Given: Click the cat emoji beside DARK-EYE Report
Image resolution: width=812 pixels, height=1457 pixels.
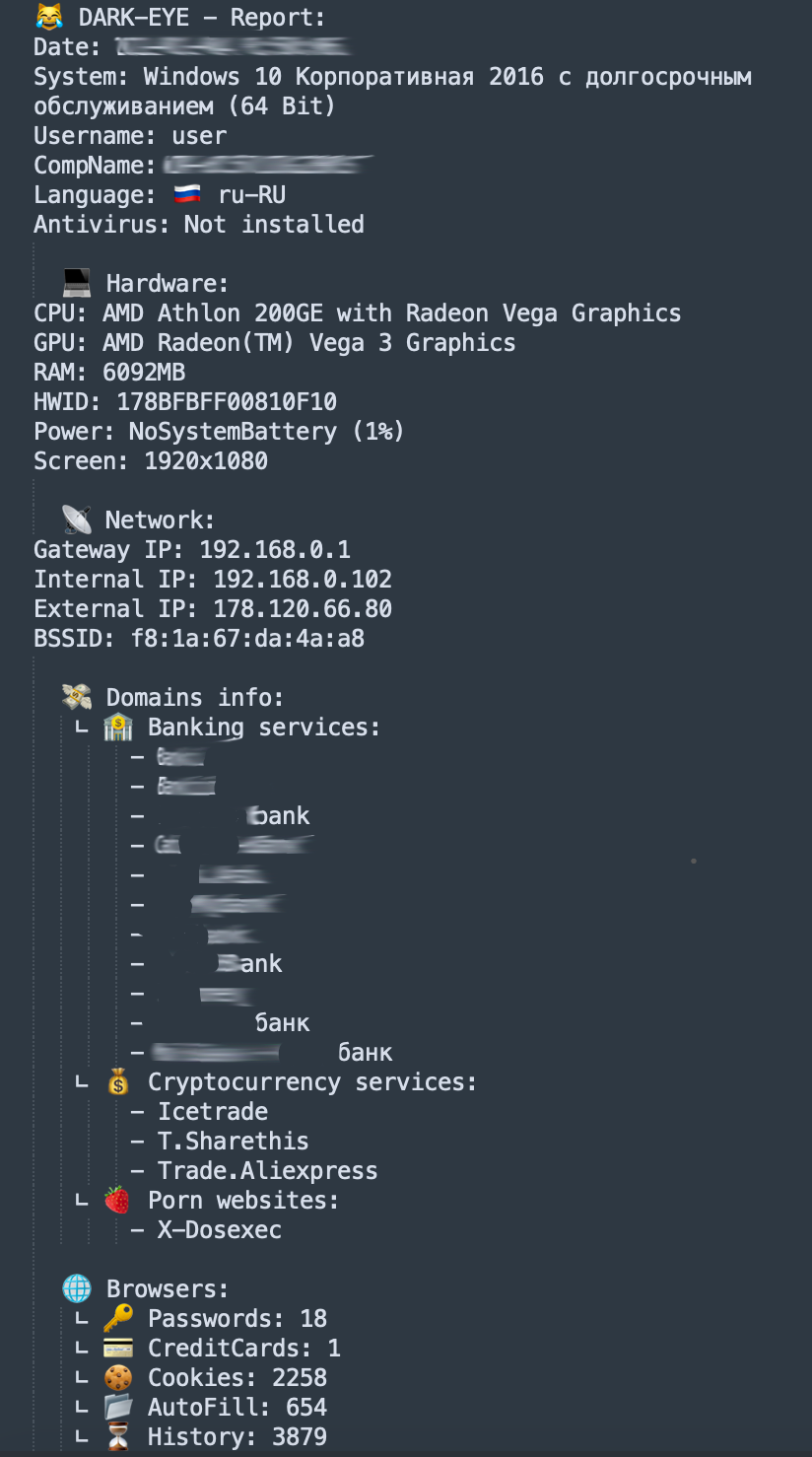Looking at the screenshot, I should click(47, 17).
